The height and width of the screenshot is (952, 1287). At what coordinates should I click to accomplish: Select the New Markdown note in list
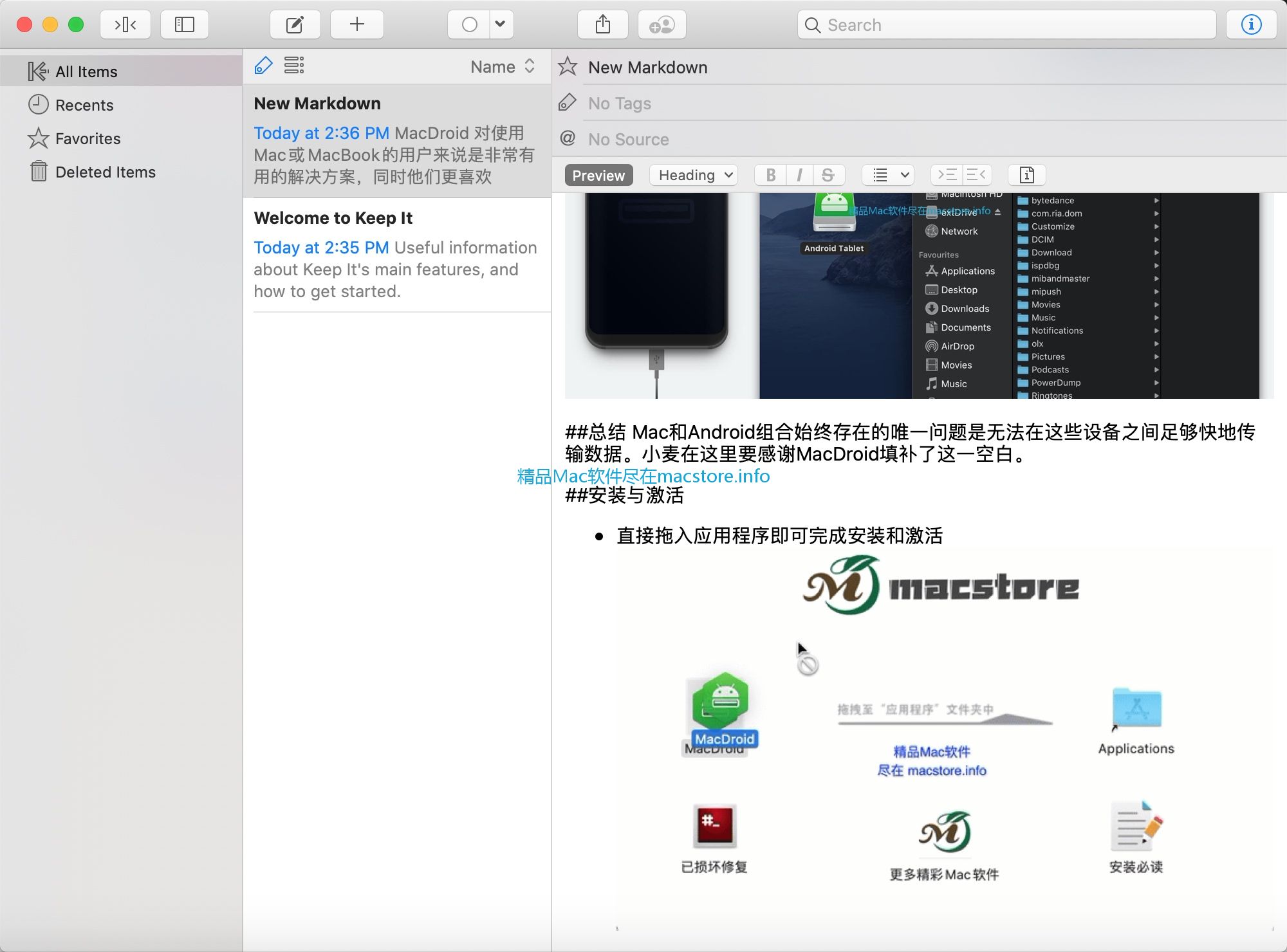pyautogui.click(x=397, y=140)
